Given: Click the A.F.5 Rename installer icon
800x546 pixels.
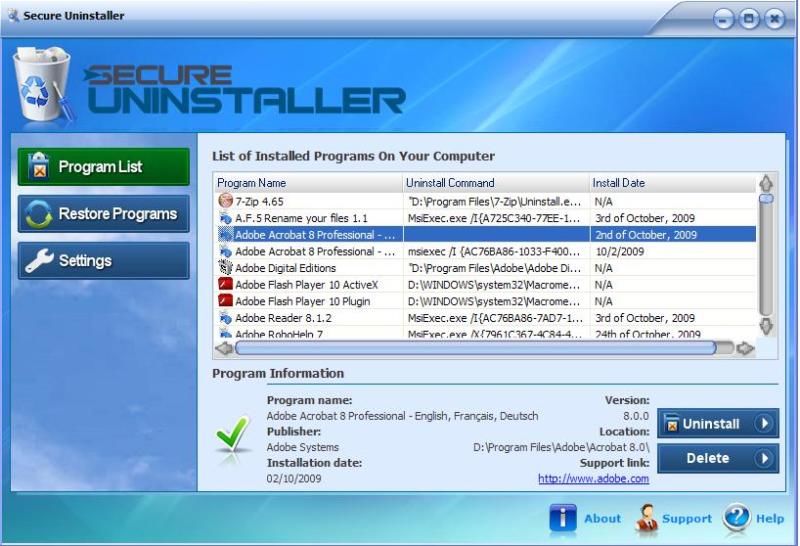Looking at the screenshot, I should click(x=225, y=218).
